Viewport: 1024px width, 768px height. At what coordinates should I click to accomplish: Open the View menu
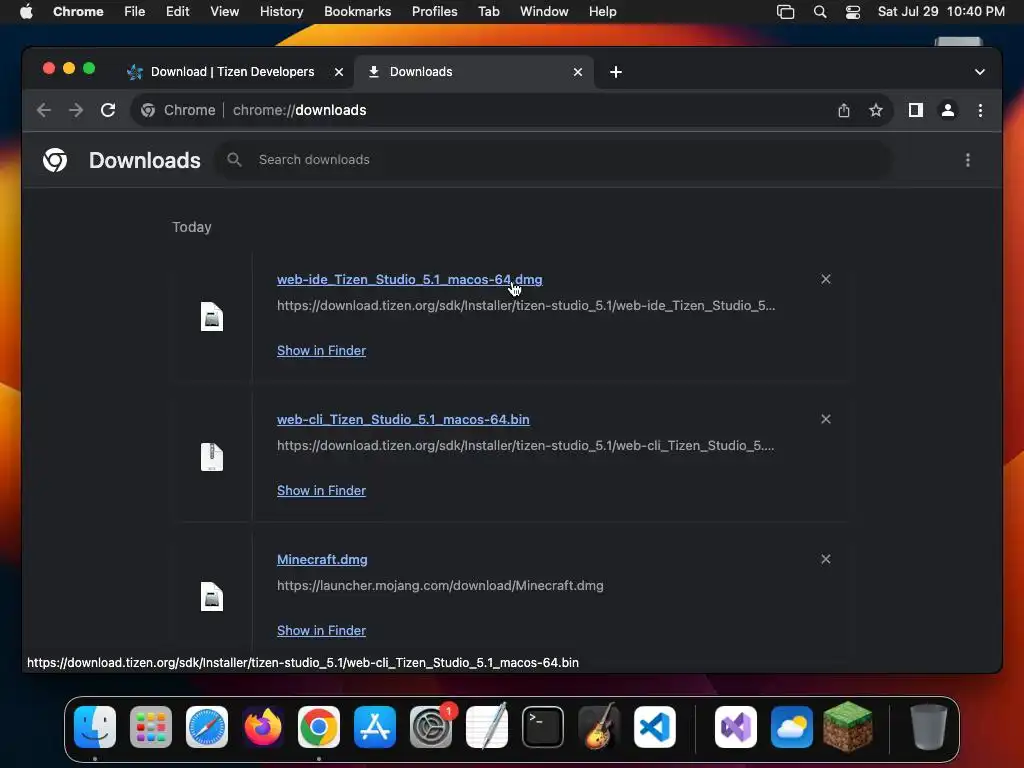tap(224, 12)
